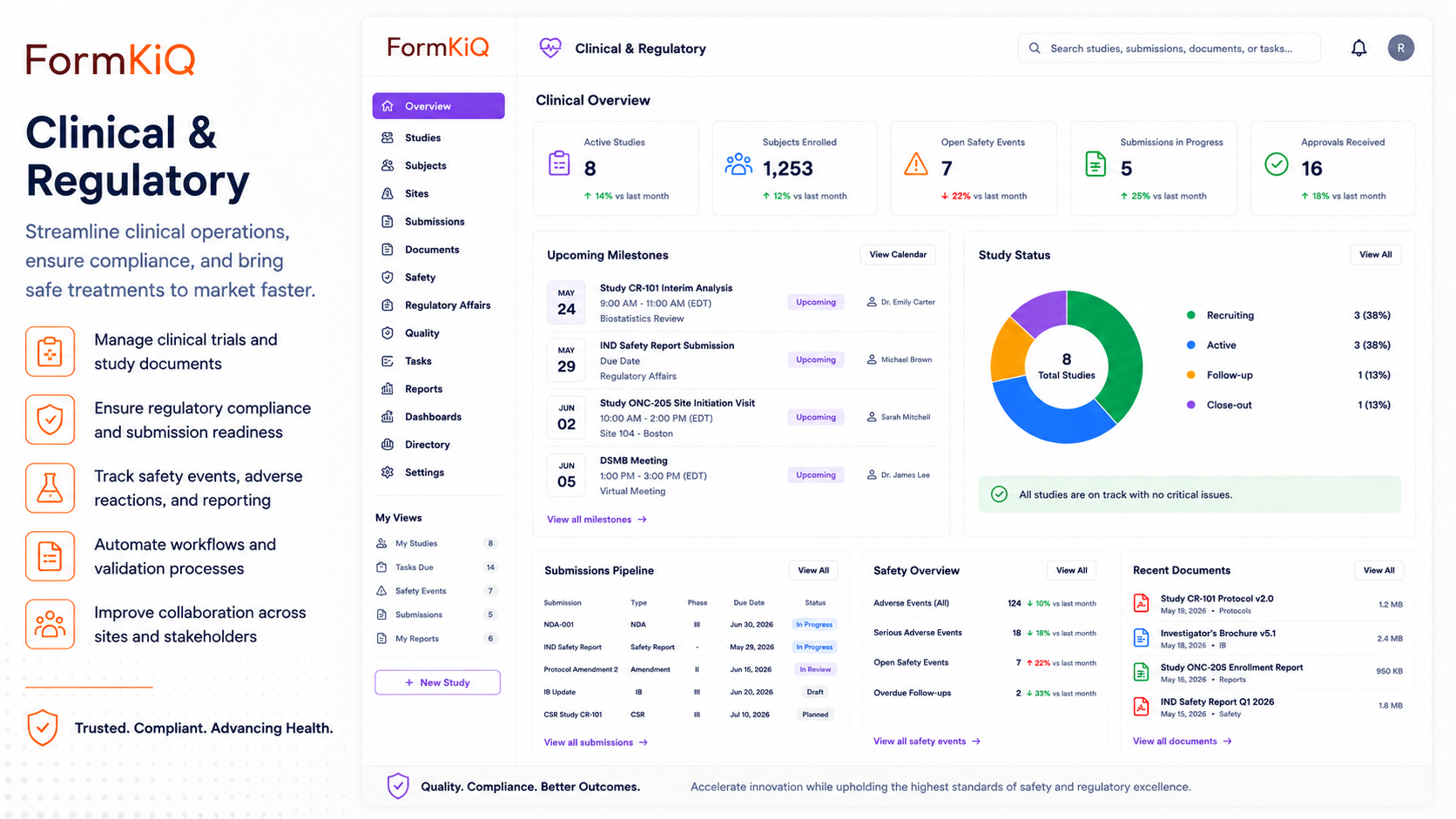This screenshot has height=819, width=1456.
Task: Click the Submissions sidebar icon
Action: (388, 221)
